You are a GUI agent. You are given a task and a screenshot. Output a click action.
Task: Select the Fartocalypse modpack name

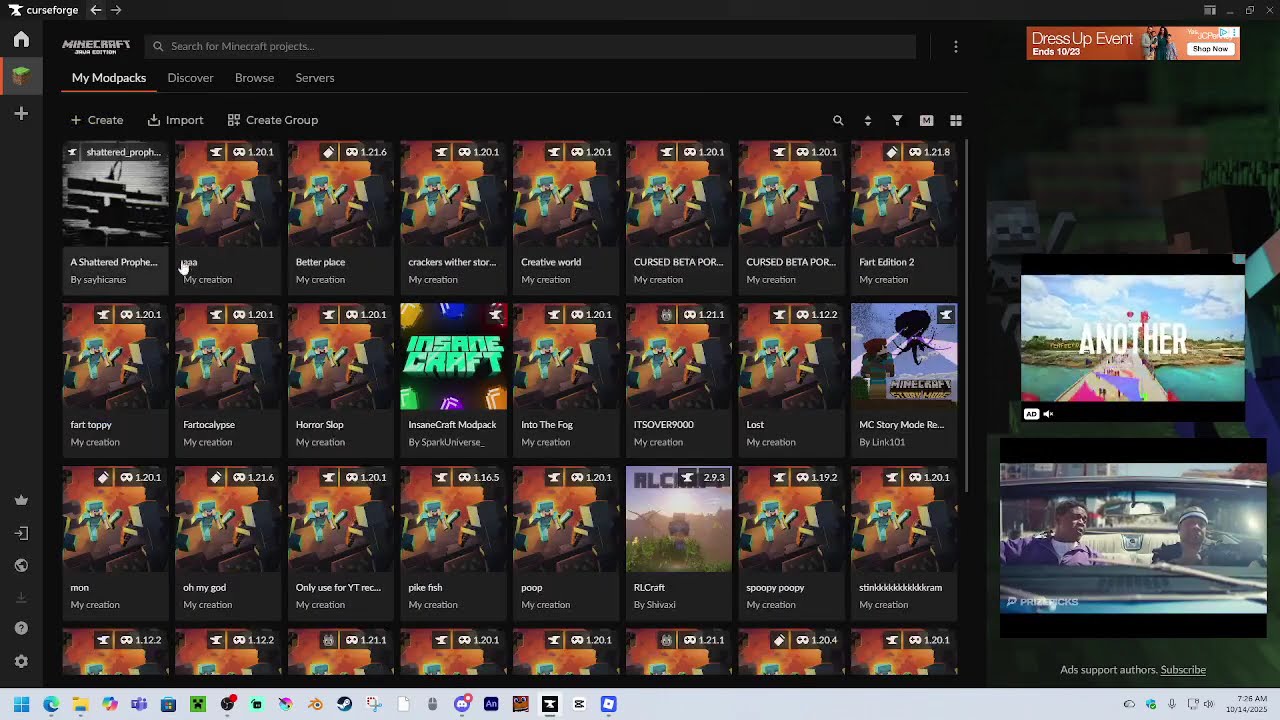point(209,425)
